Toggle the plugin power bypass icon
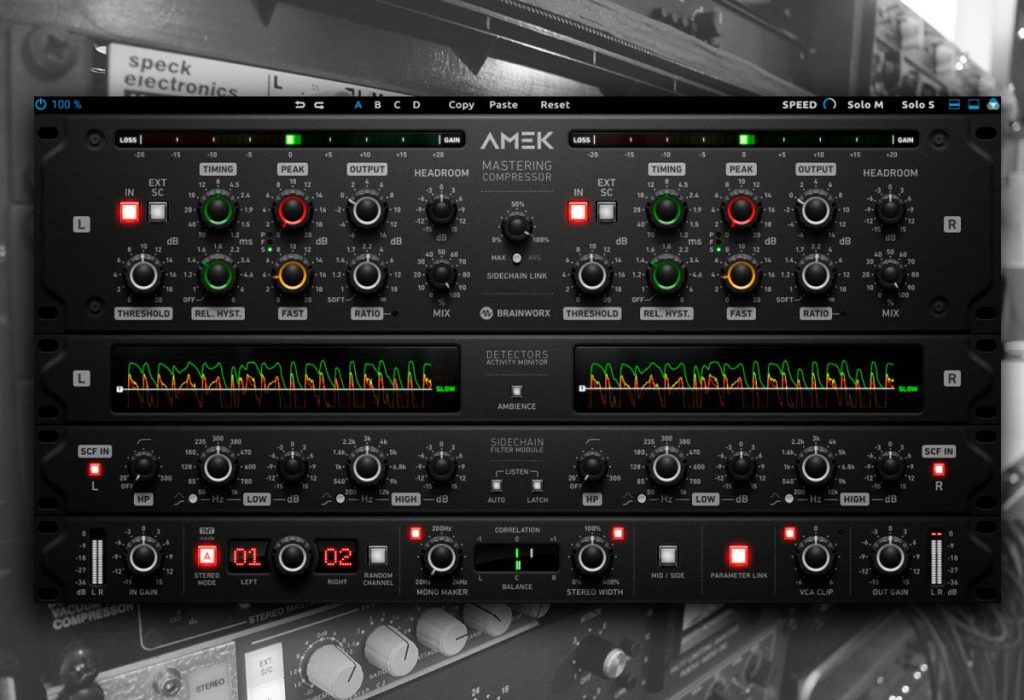The height and width of the screenshot is (700, 1024). pos(41,104)
